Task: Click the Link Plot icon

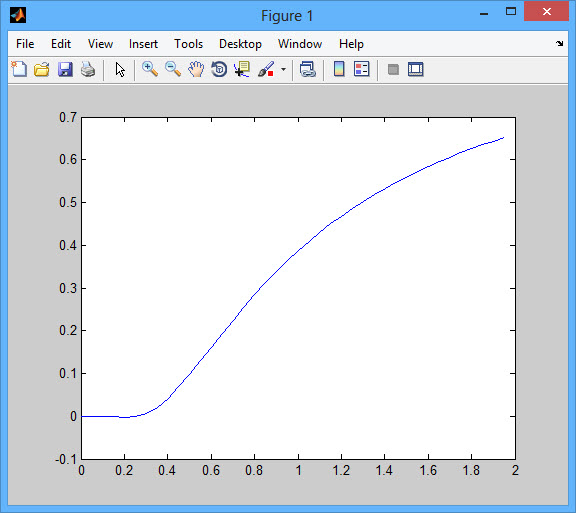Action: [x=307, y=69]
